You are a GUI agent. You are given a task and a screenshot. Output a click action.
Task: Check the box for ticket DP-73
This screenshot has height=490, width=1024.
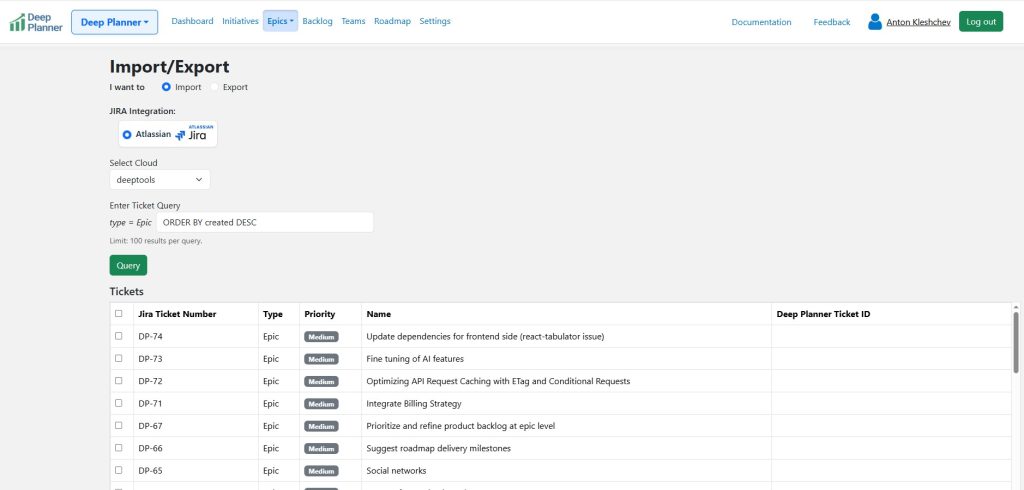tap(119, 358)
